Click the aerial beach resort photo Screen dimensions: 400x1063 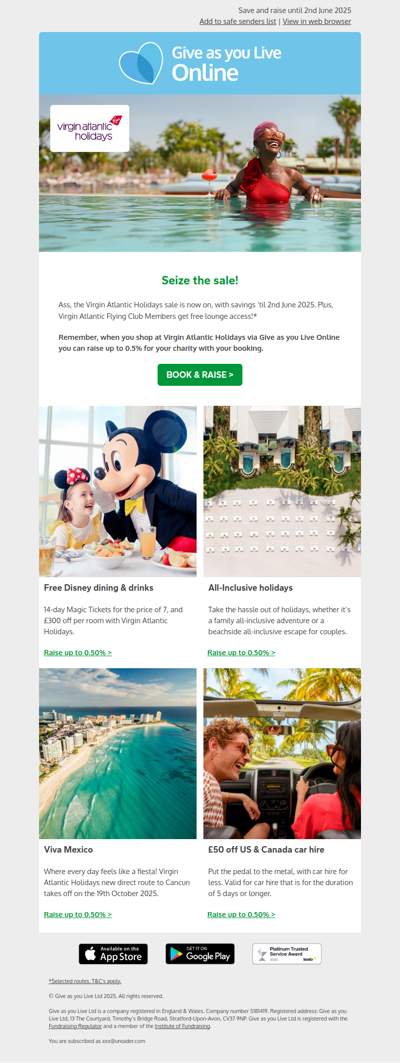pos(282,492)
